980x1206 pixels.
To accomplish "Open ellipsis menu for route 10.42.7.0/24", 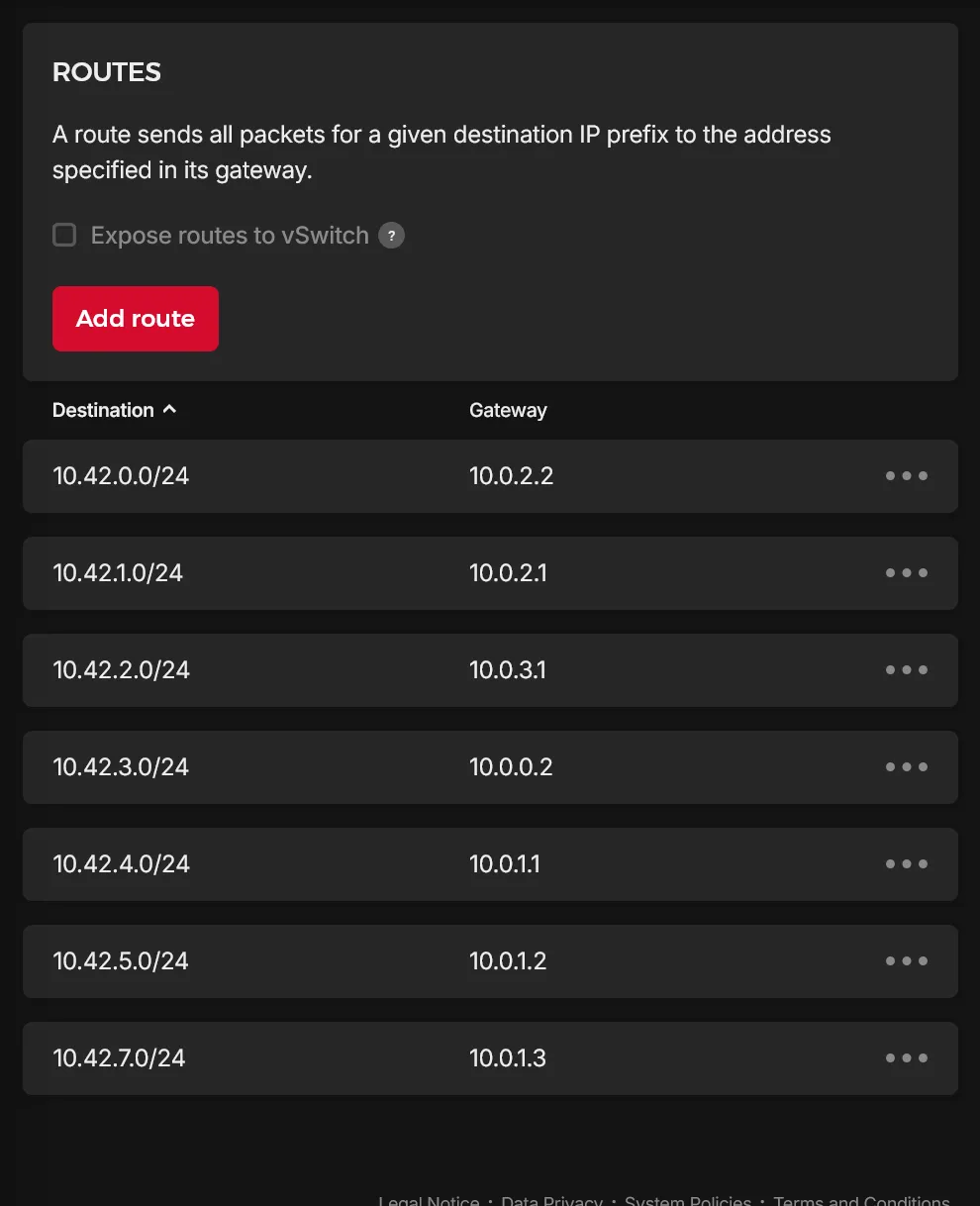I will coord(906,1058).
